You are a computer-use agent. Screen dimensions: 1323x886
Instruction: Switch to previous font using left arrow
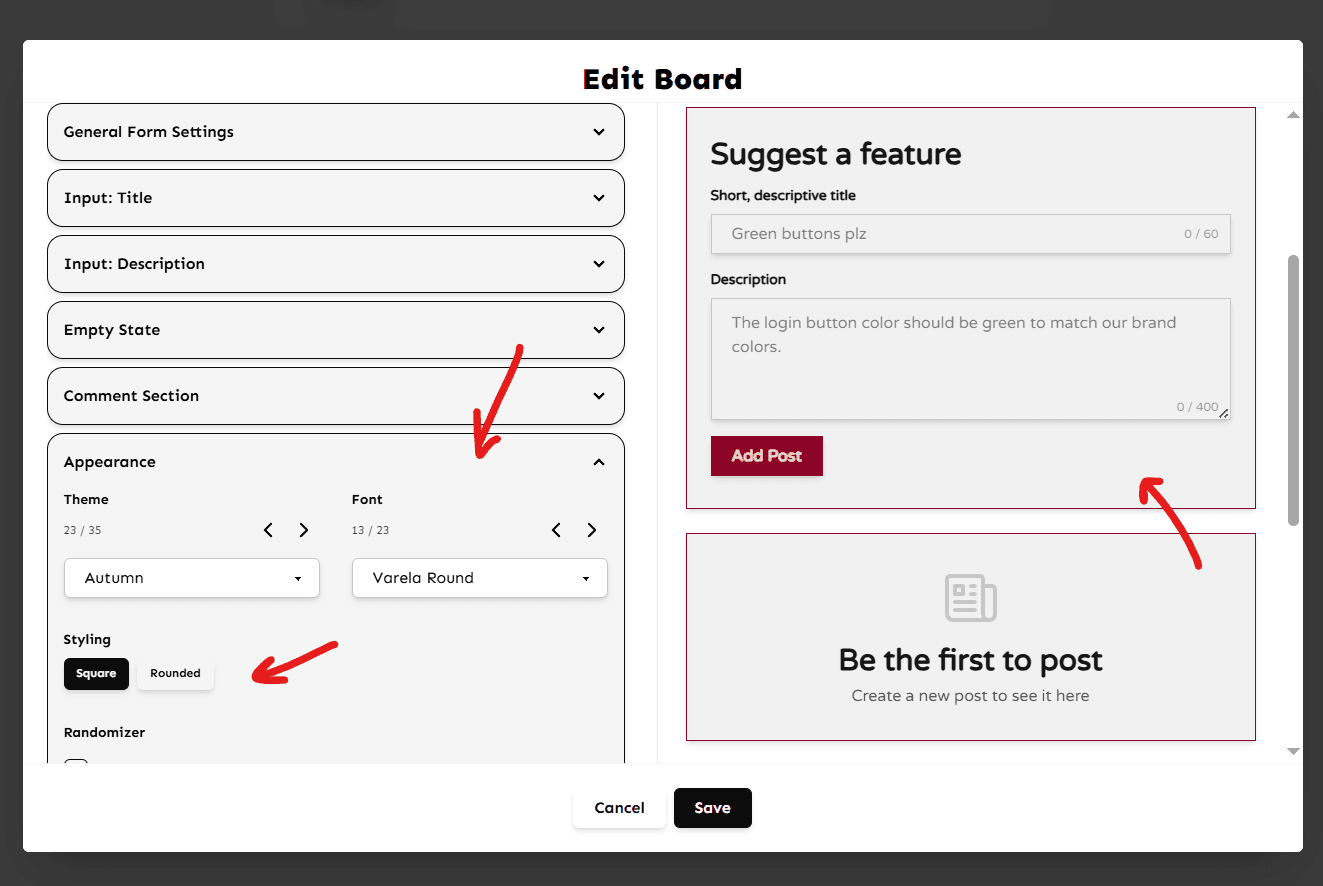coord(556,530)
